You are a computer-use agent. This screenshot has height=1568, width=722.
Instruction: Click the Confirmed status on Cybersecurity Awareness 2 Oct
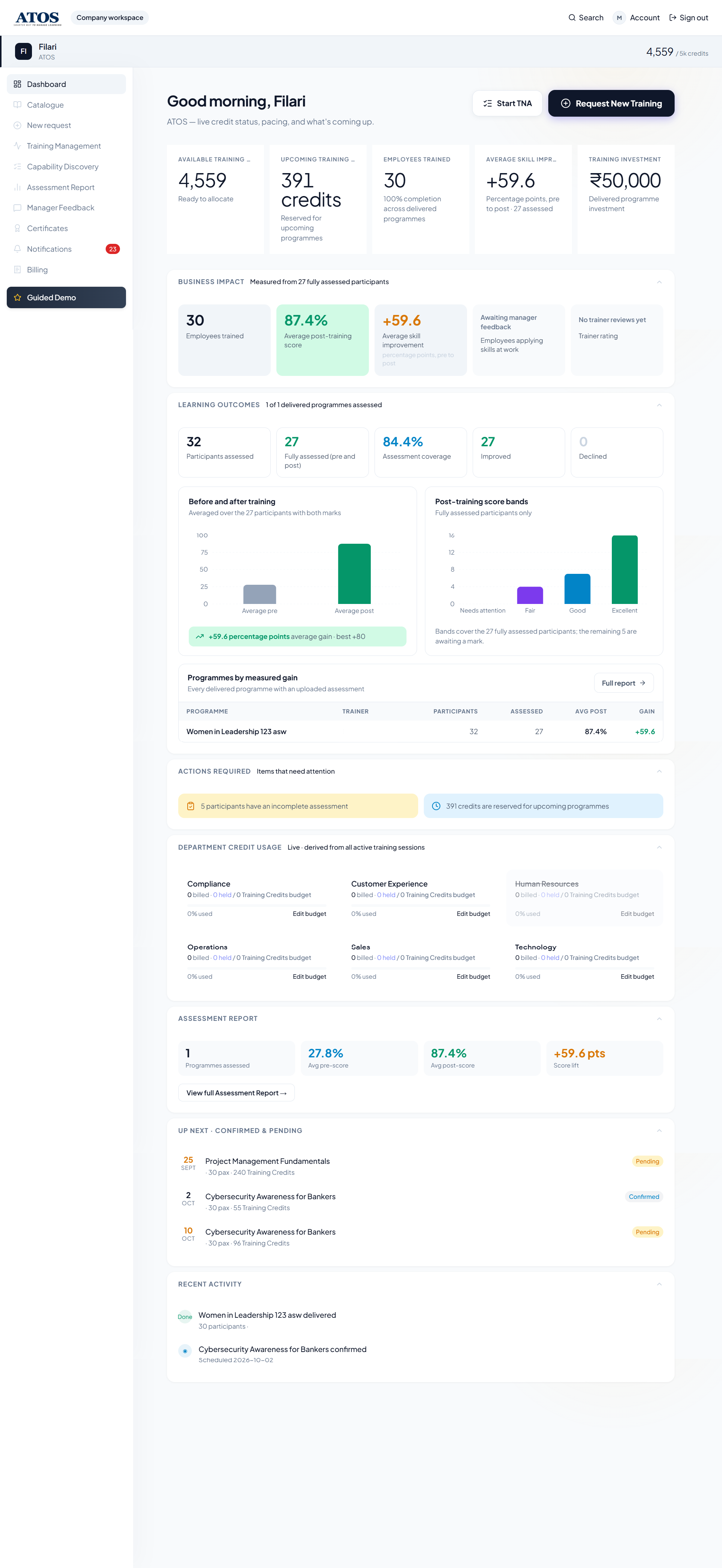643,1197
